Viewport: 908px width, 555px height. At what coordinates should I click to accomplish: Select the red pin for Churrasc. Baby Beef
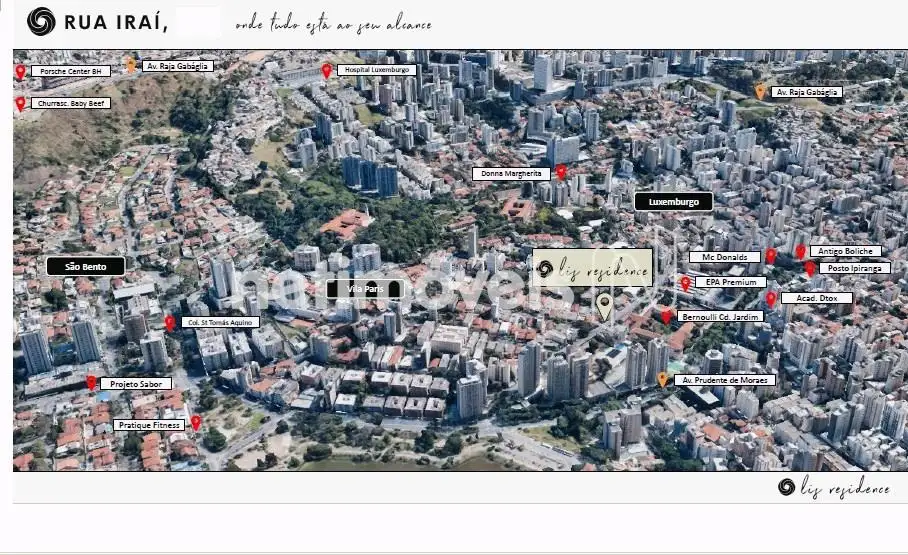[20, 103]
